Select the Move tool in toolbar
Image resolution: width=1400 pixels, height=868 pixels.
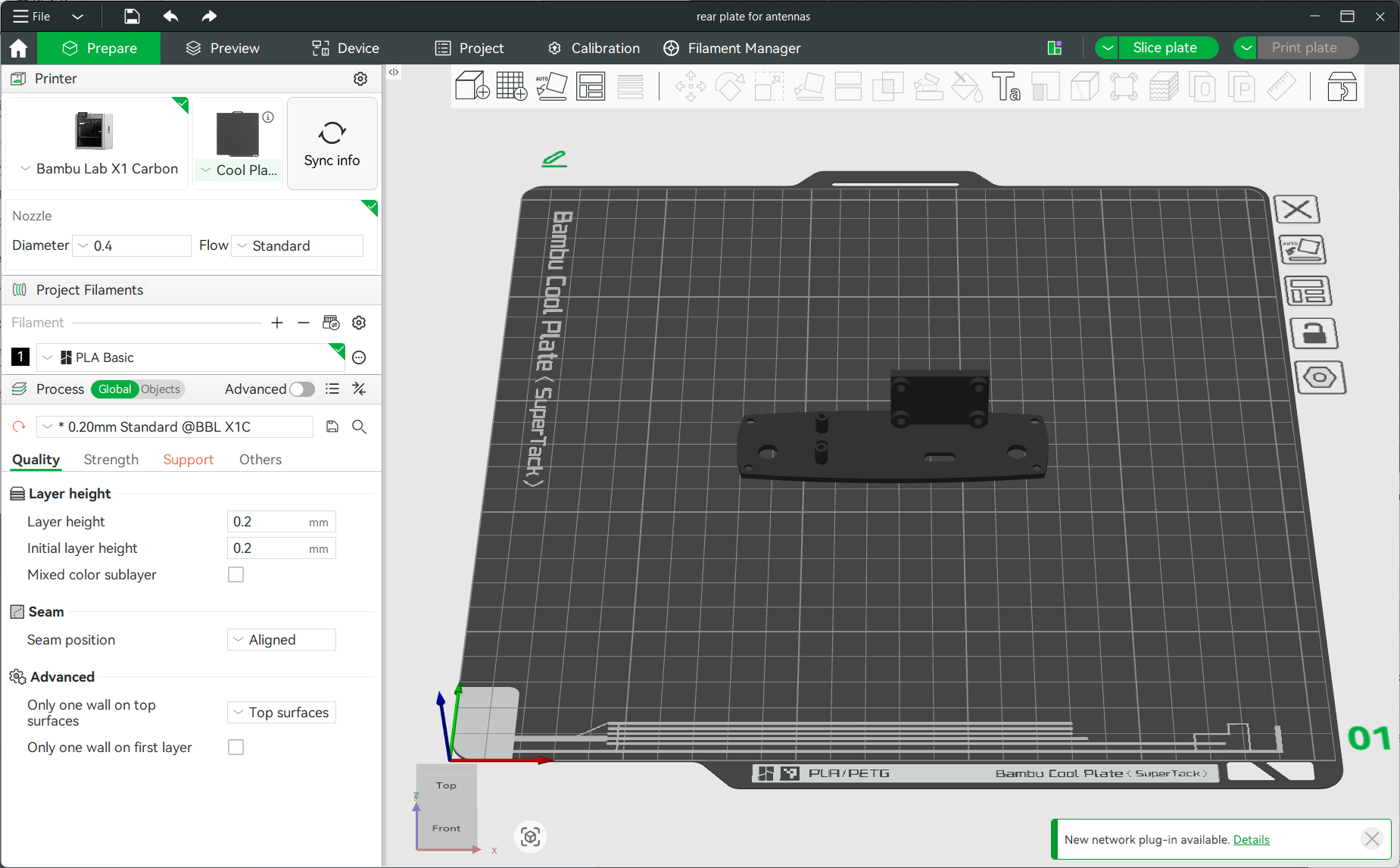(690, 86)
